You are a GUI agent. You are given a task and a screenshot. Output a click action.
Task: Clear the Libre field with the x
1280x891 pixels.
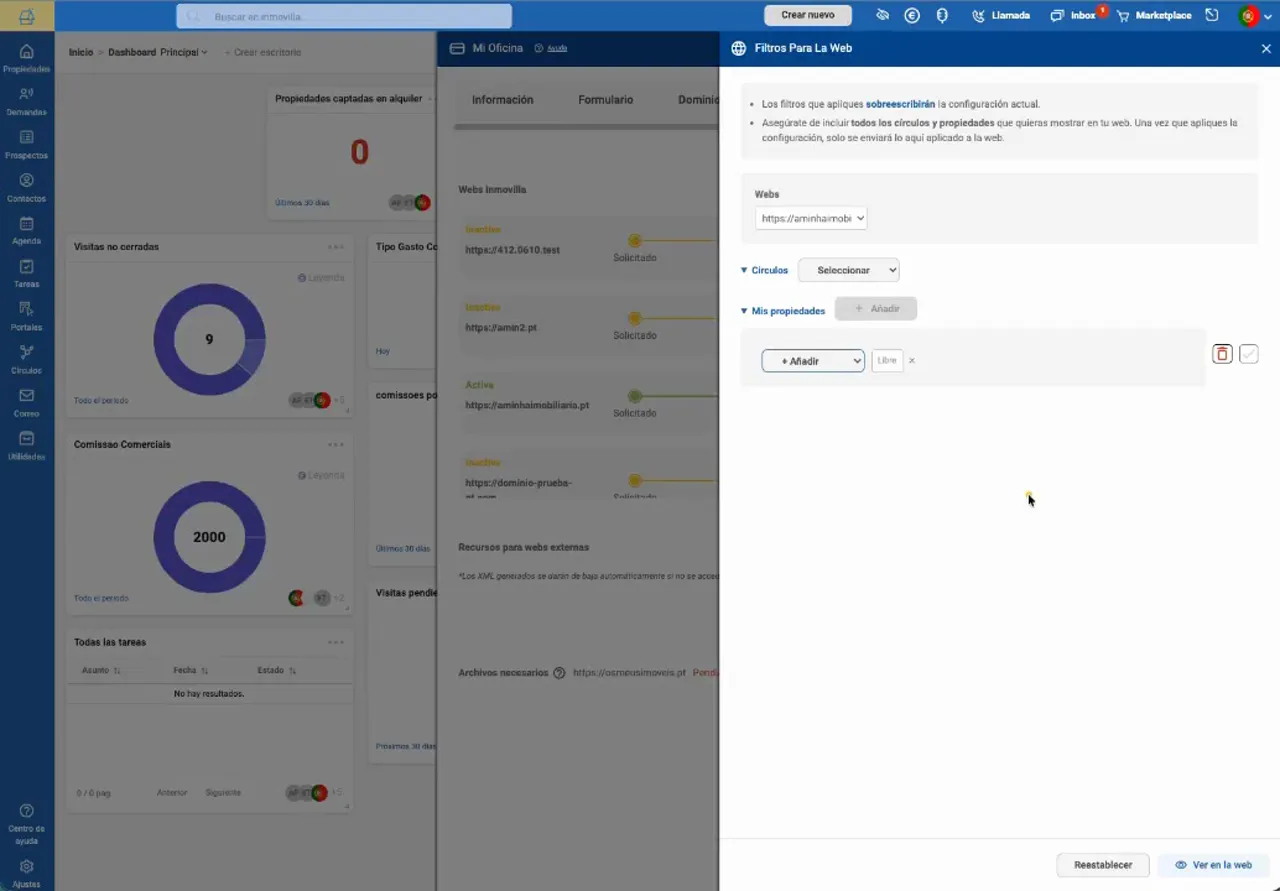pos(911,361)
